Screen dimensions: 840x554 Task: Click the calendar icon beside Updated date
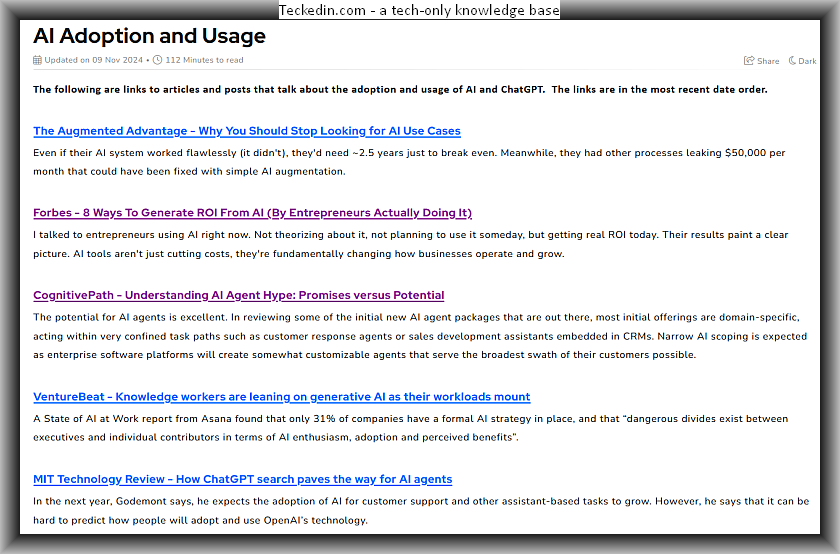coord(37,60)
